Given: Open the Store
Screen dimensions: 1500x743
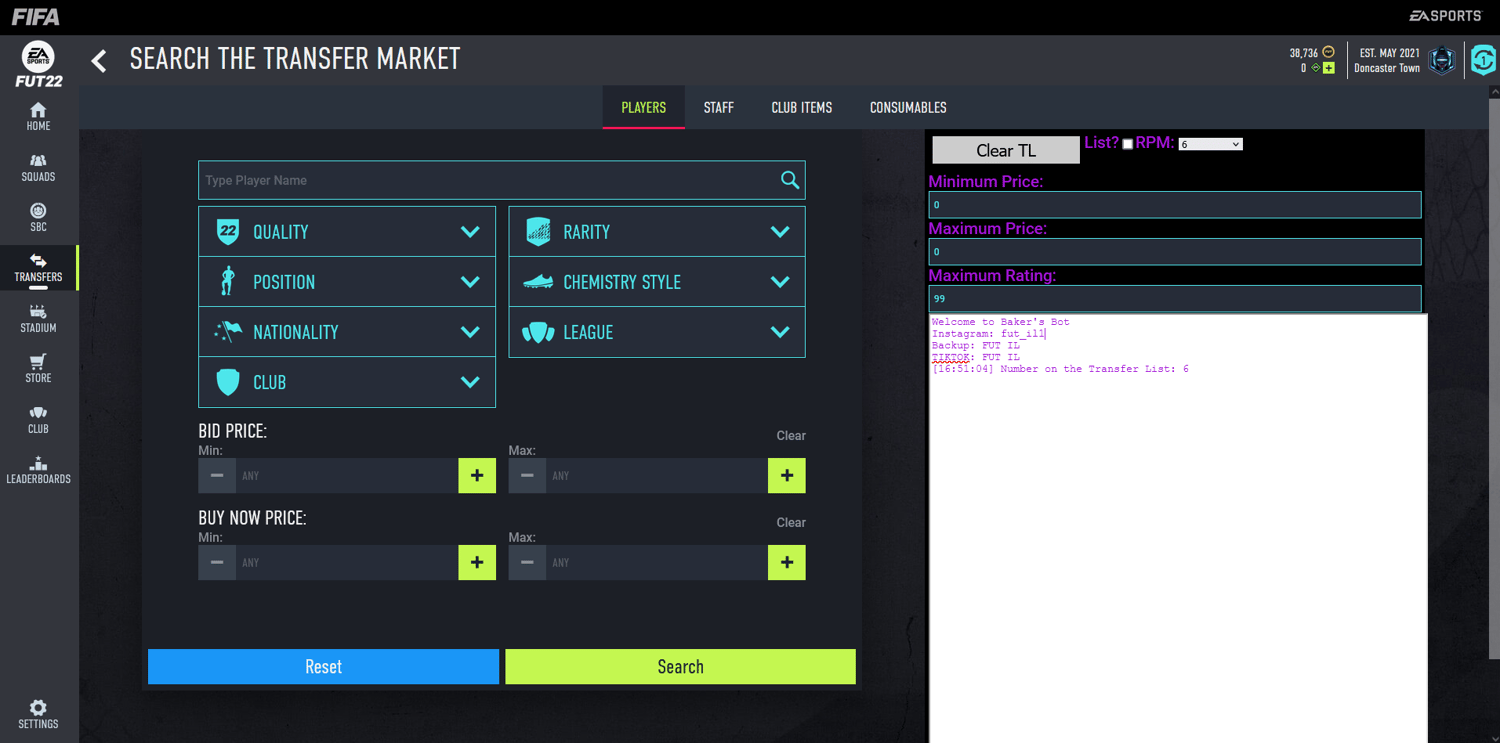Looking at the screenshot, I should point(38,369).
